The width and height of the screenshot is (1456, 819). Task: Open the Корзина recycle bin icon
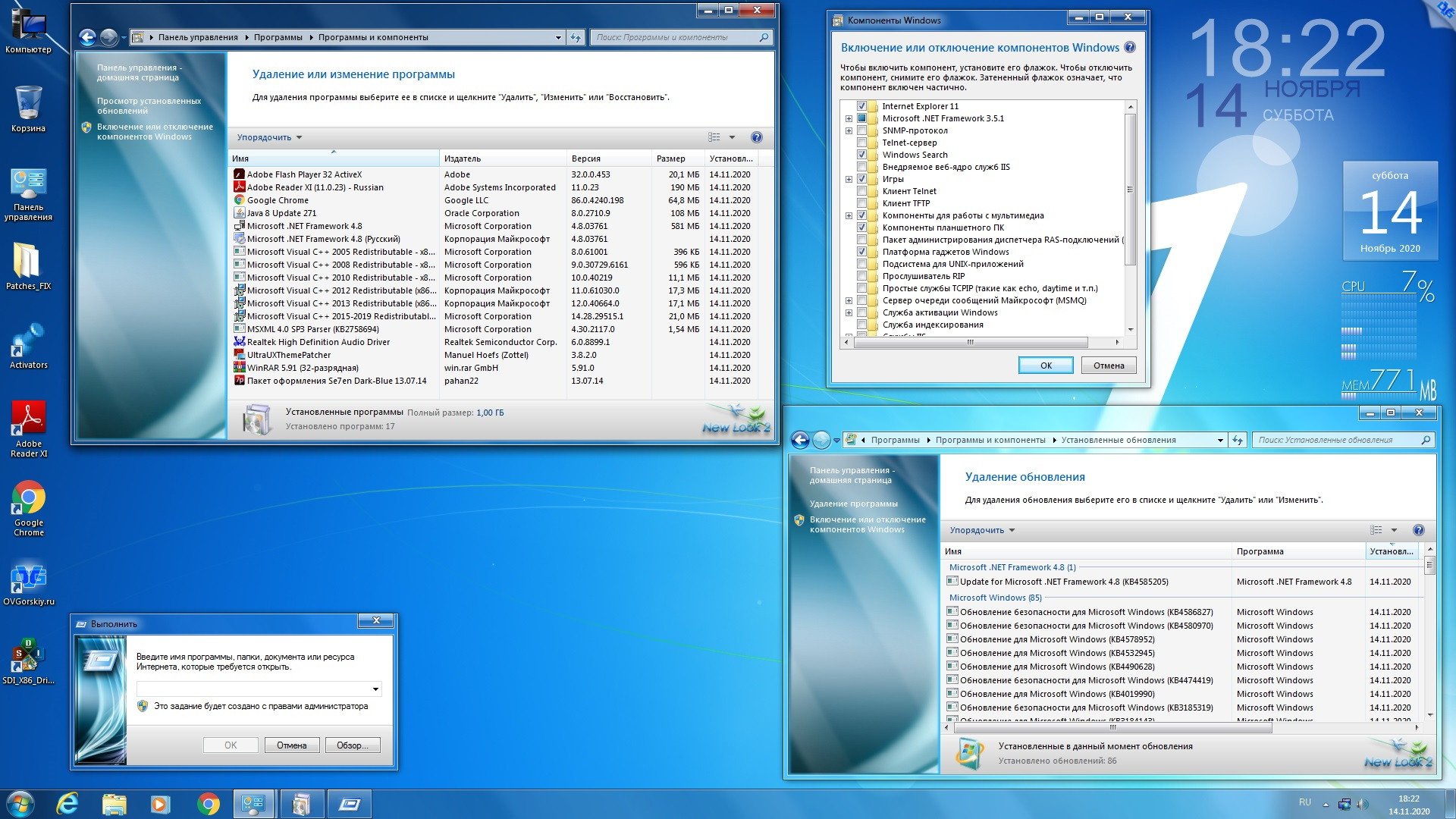[28, 109]
